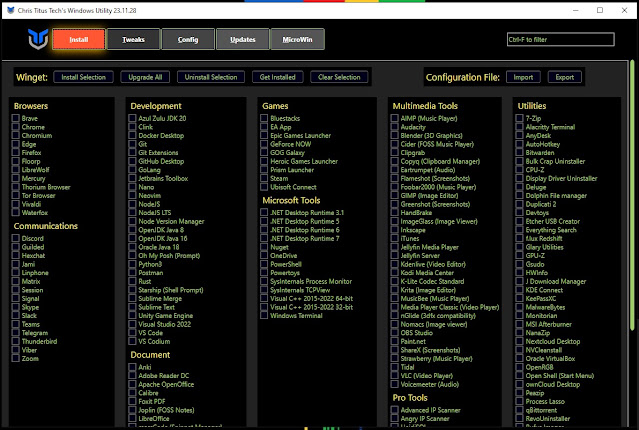The image size is (639, 430).
Task: Select the MSI Afterburner checkbox
Action: pyautogui.click(x=520, y=324)
